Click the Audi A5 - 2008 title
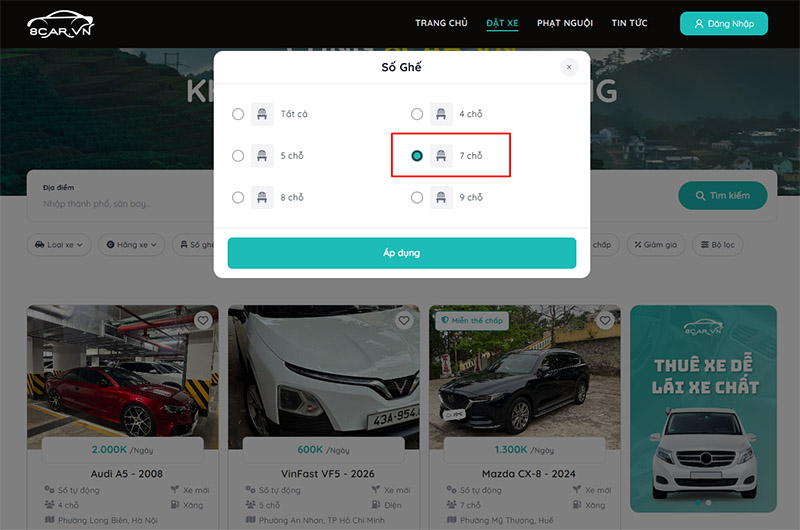This screenshot has height=530, width=800. (x=127, y=474)
